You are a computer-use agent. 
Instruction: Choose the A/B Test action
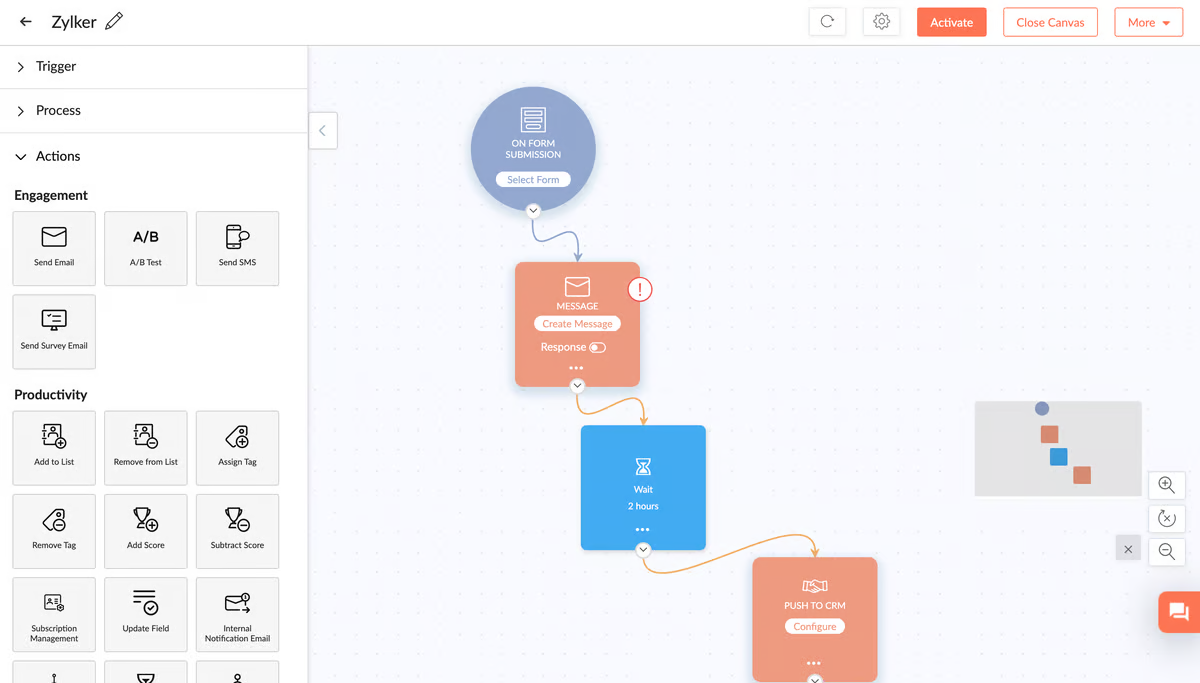[x=146, y=248]
